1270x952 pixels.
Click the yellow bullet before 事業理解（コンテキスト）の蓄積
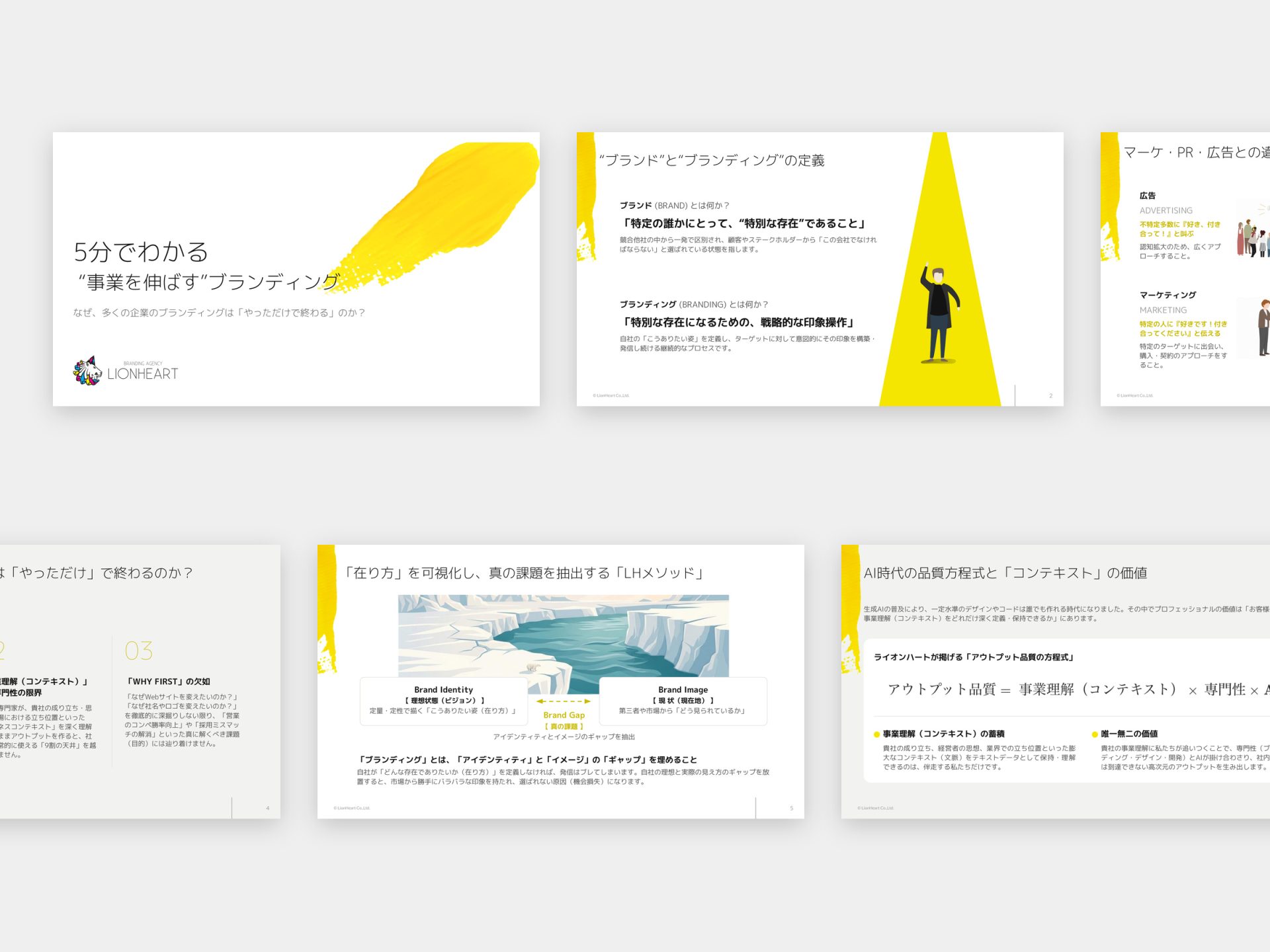(876, 734)
